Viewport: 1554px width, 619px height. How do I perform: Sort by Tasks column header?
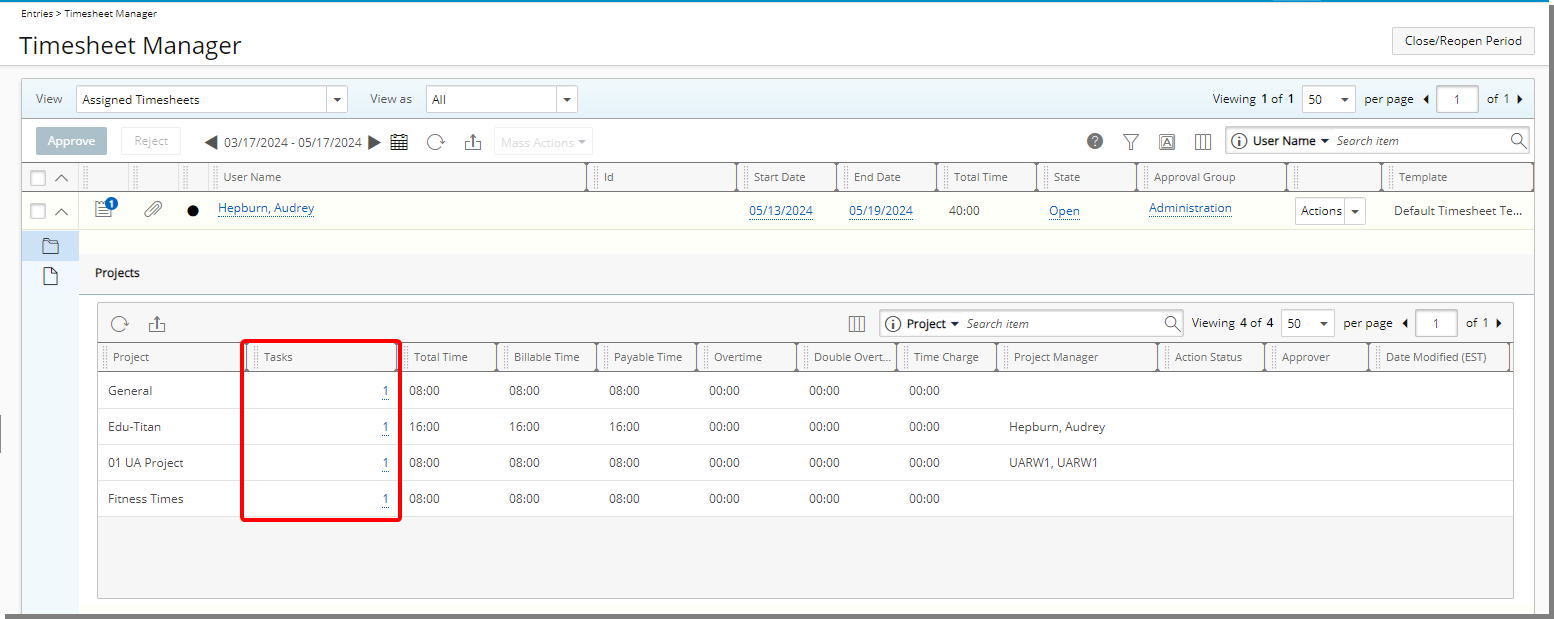click(278, 357)
